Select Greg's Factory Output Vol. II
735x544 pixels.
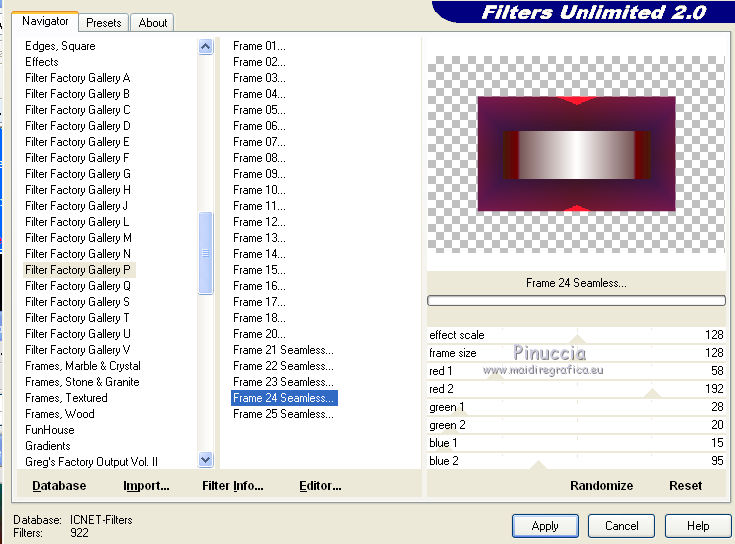tap(91, 462)
